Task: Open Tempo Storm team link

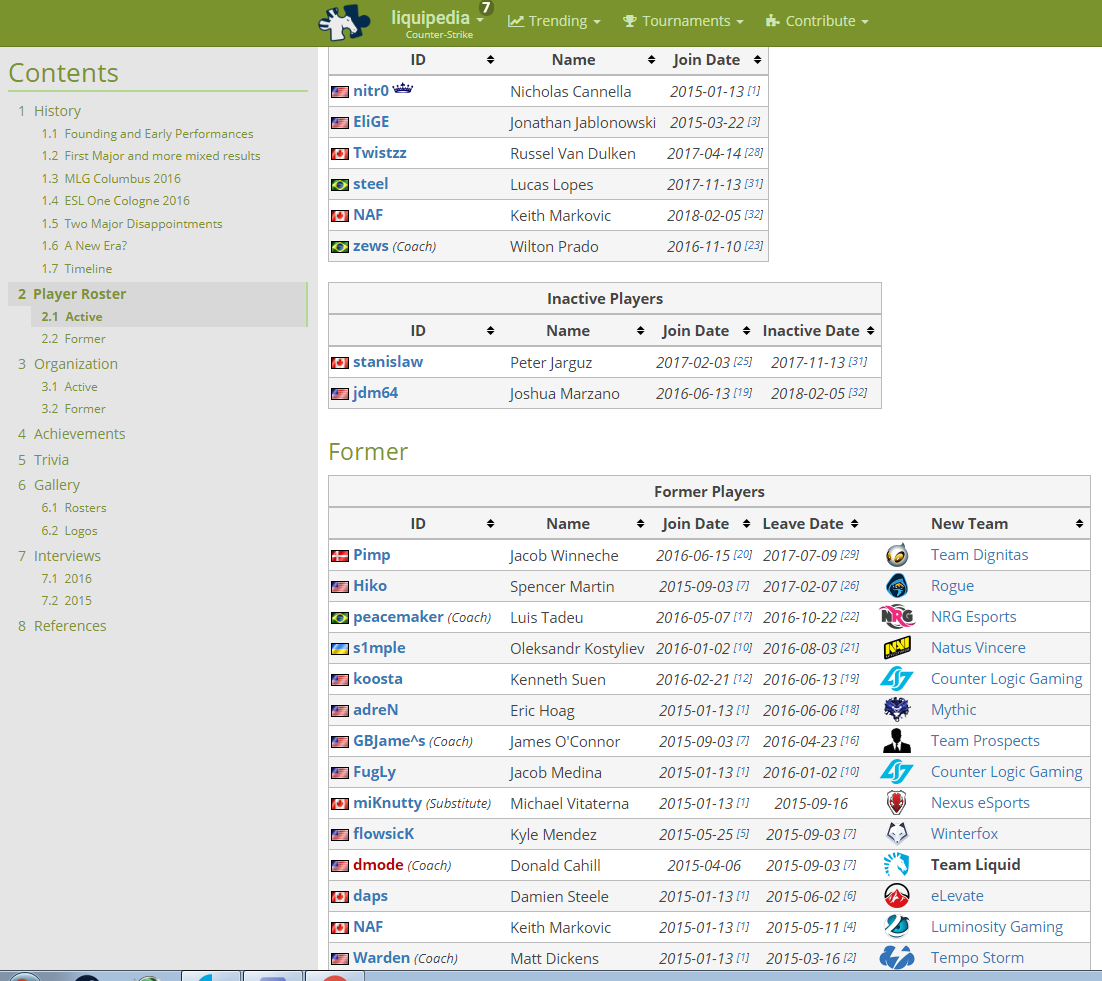Action: pos(978,958)
